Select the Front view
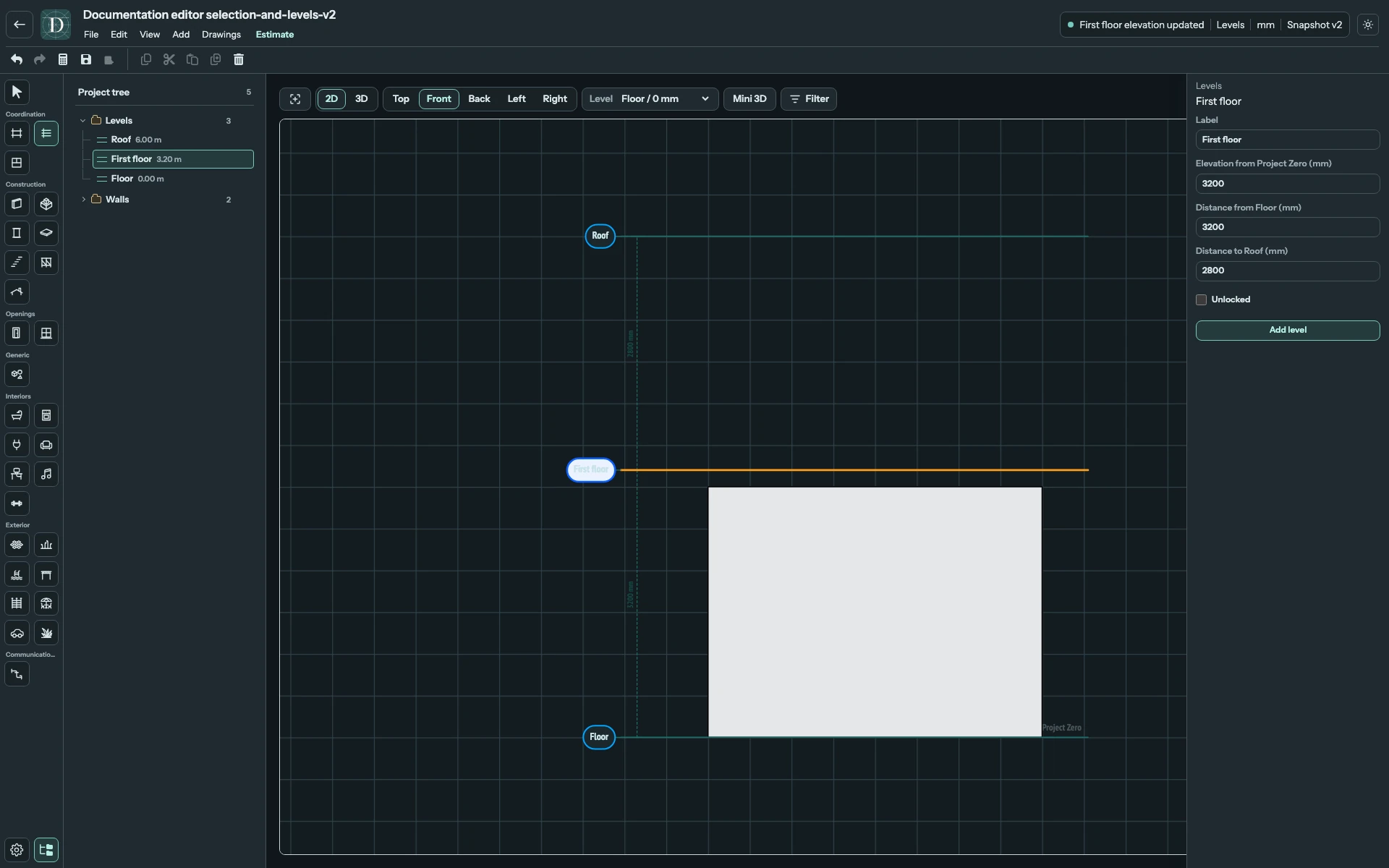1389x868 pixels. 439,99
